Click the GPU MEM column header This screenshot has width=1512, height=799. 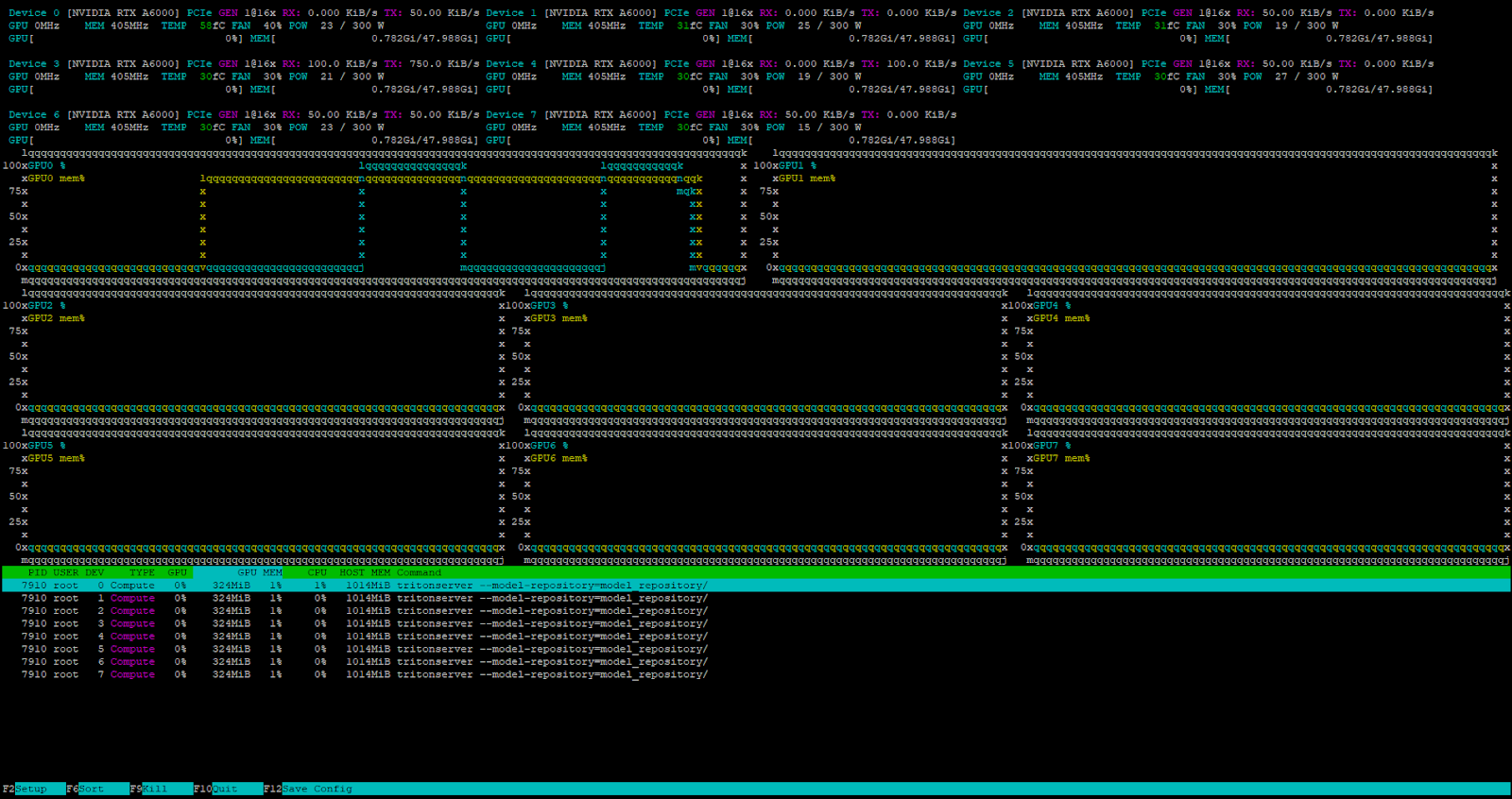tap(260, 572)
